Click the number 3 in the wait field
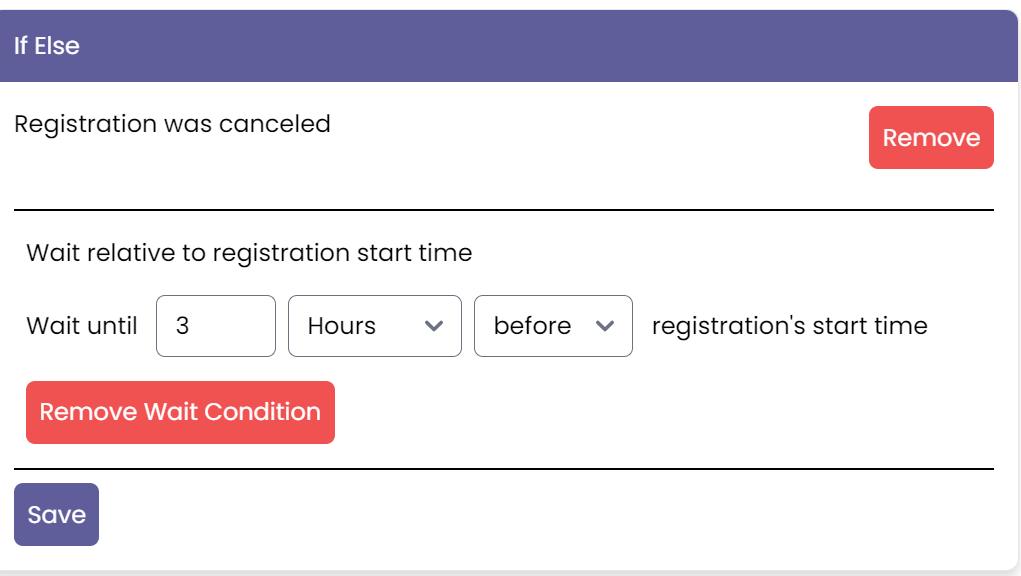This screenshot has height=576, width=1021. pos(182,326)
